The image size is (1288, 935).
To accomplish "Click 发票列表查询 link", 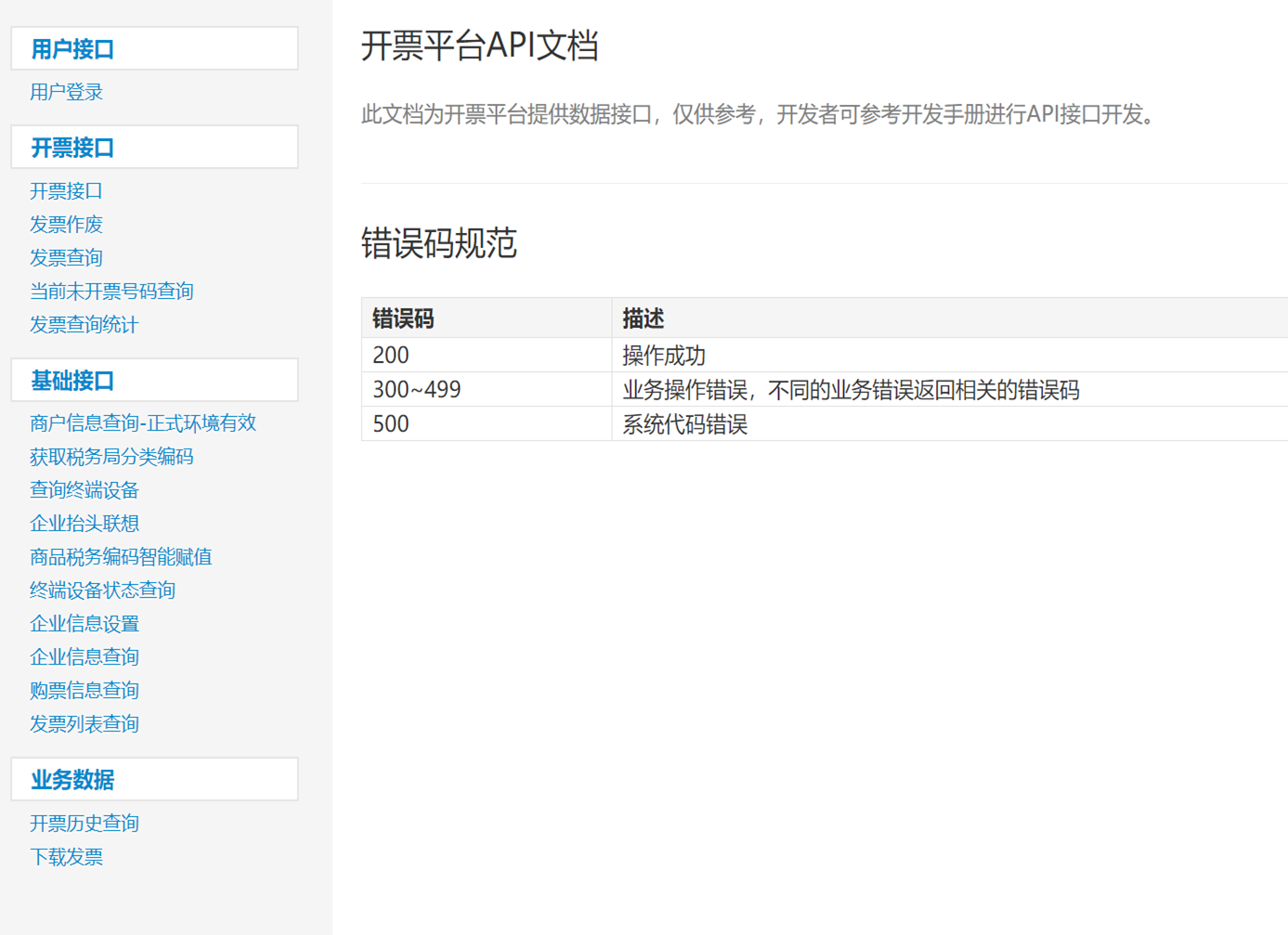I will [84, 724].
